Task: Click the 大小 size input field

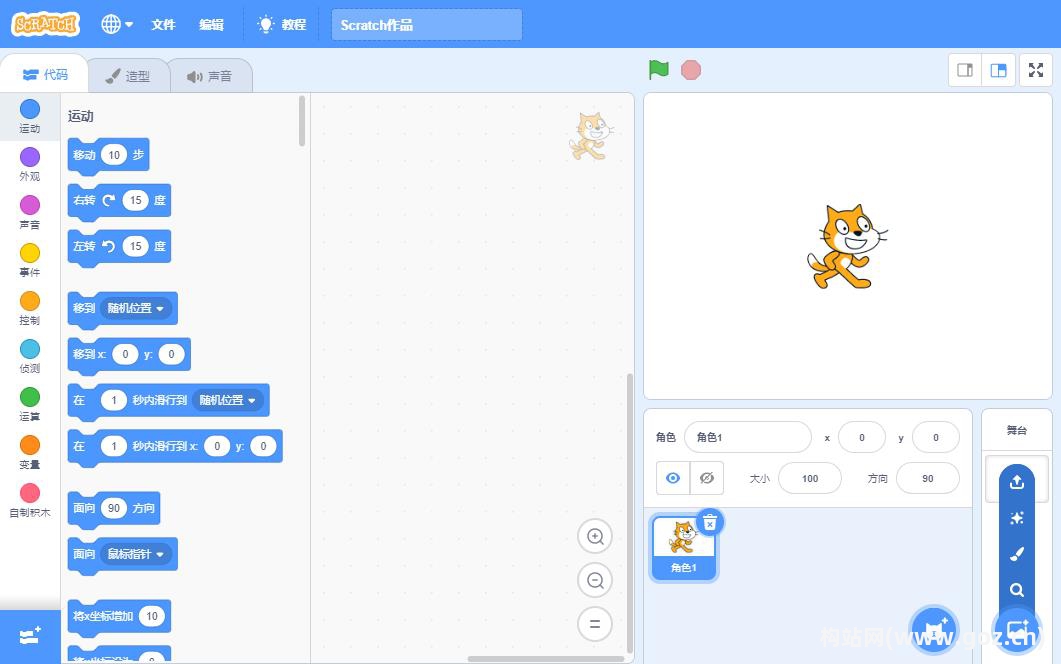Action: (809, 478)
